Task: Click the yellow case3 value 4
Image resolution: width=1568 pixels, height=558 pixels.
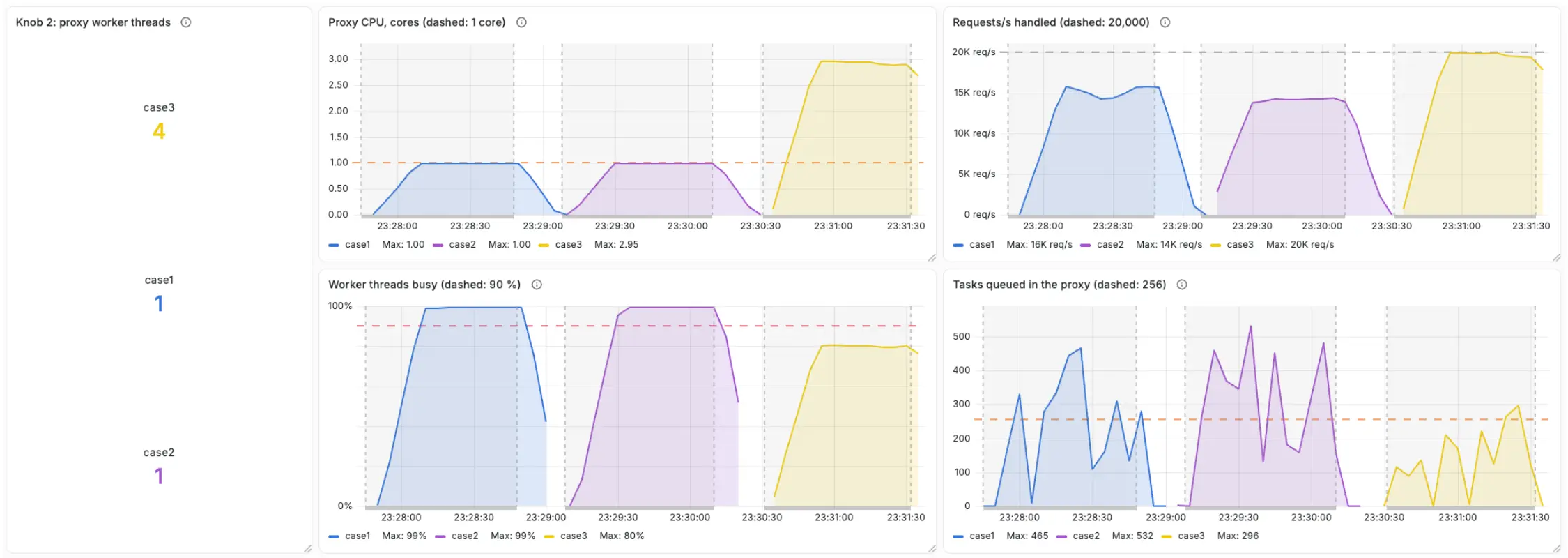Action: 159,131
